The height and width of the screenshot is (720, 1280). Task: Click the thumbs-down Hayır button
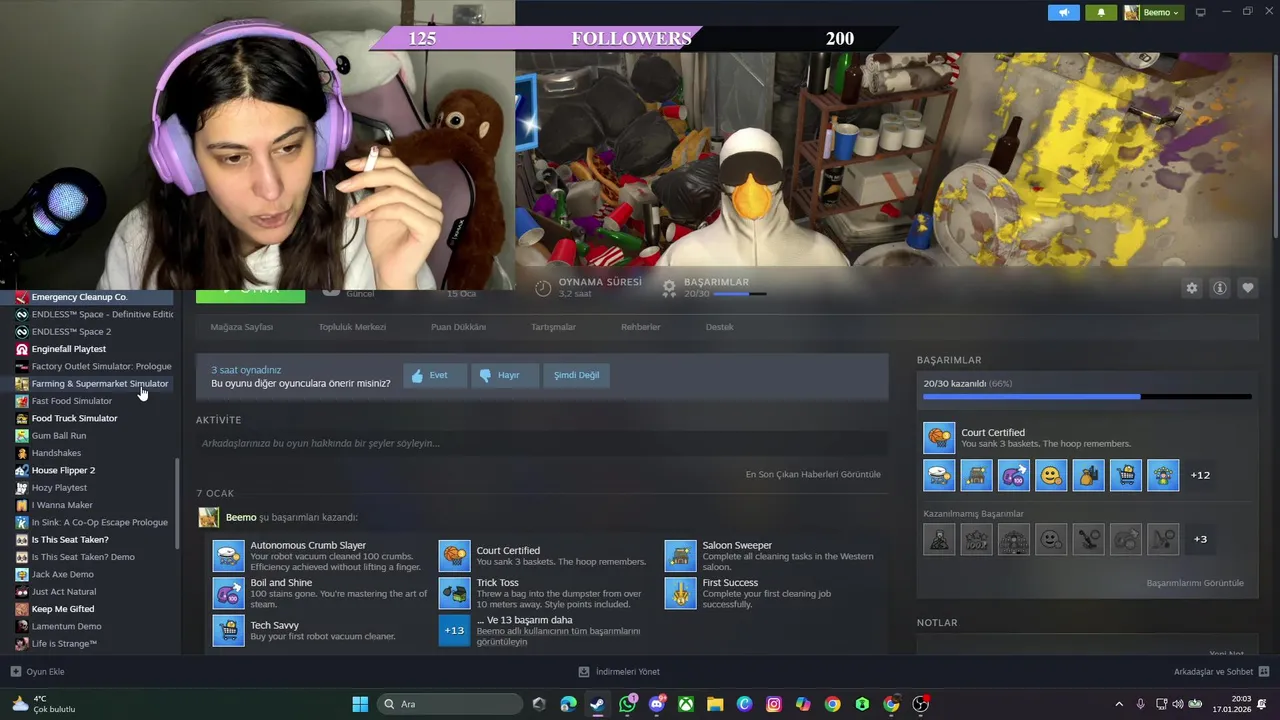point(505,375)
